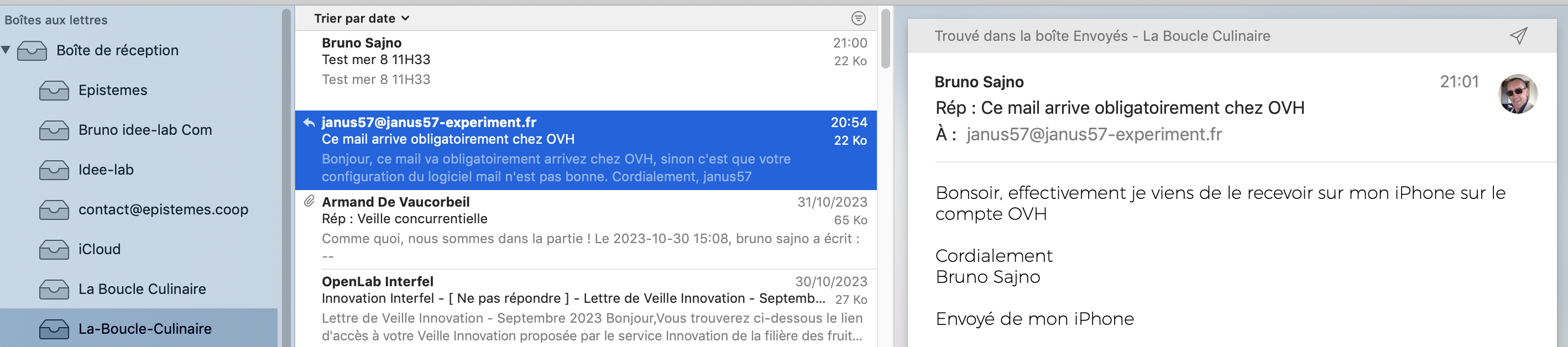Open the Trier par date dropdown
Viewport: 1568px width, 347px height.
coord(362,18)
